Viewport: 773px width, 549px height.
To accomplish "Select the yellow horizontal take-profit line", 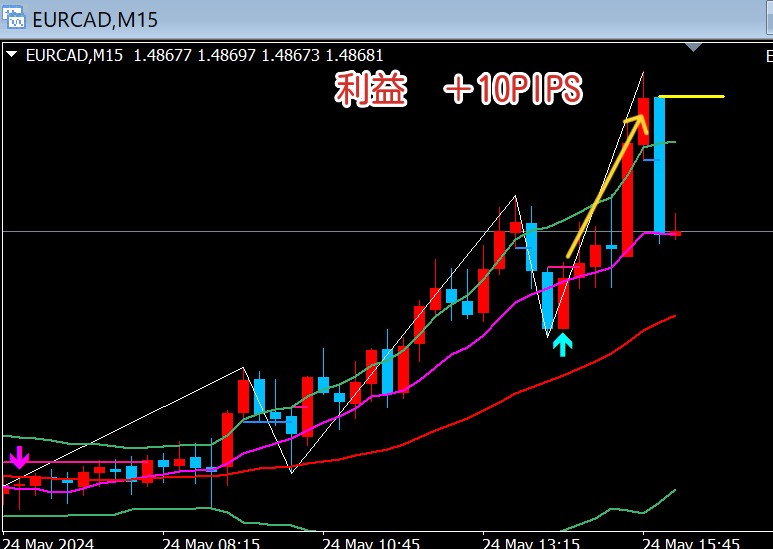I will [x=692, y=97].
